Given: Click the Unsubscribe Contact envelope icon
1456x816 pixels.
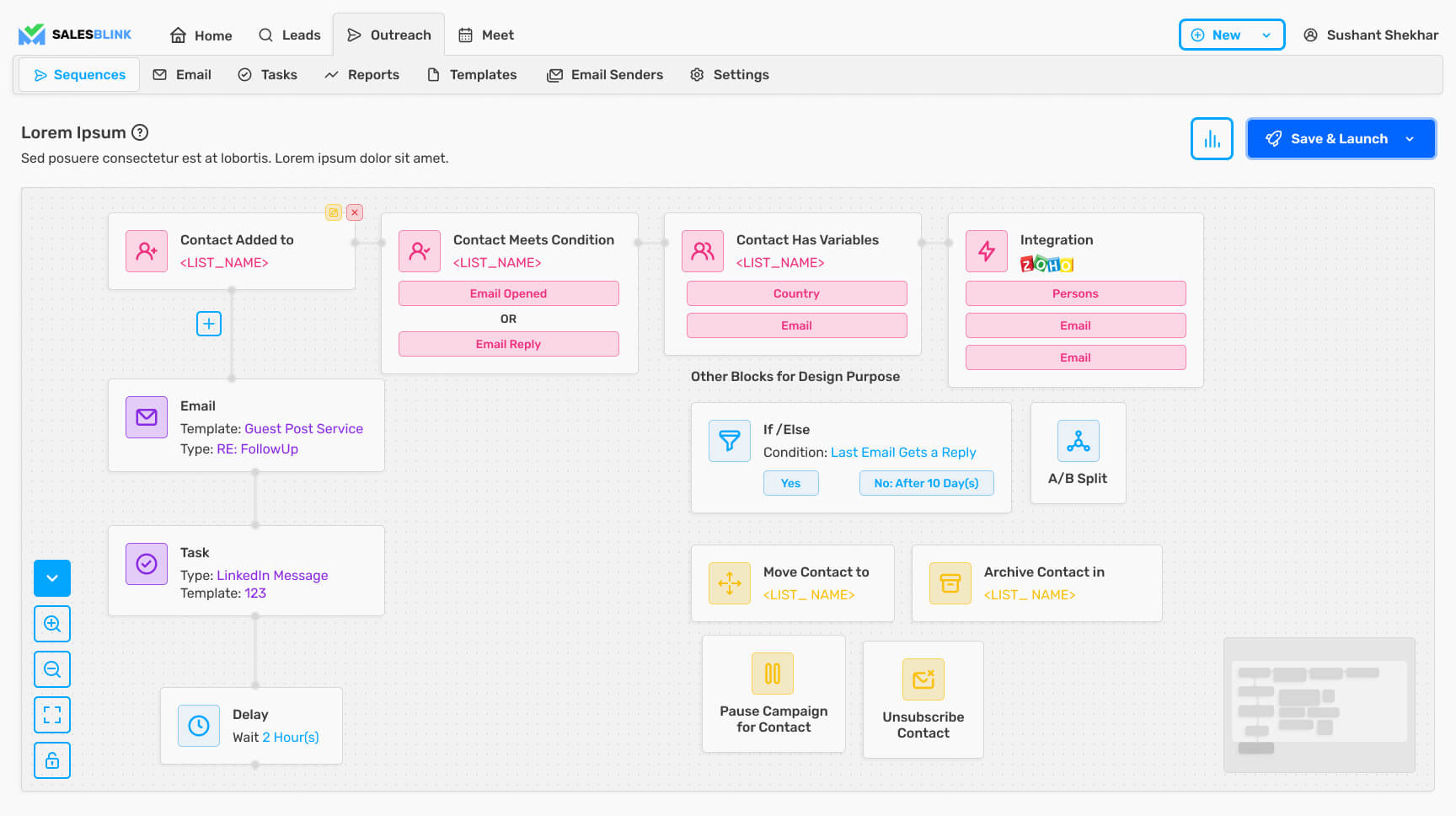Looking at the screenshot, I should point(923,679).
